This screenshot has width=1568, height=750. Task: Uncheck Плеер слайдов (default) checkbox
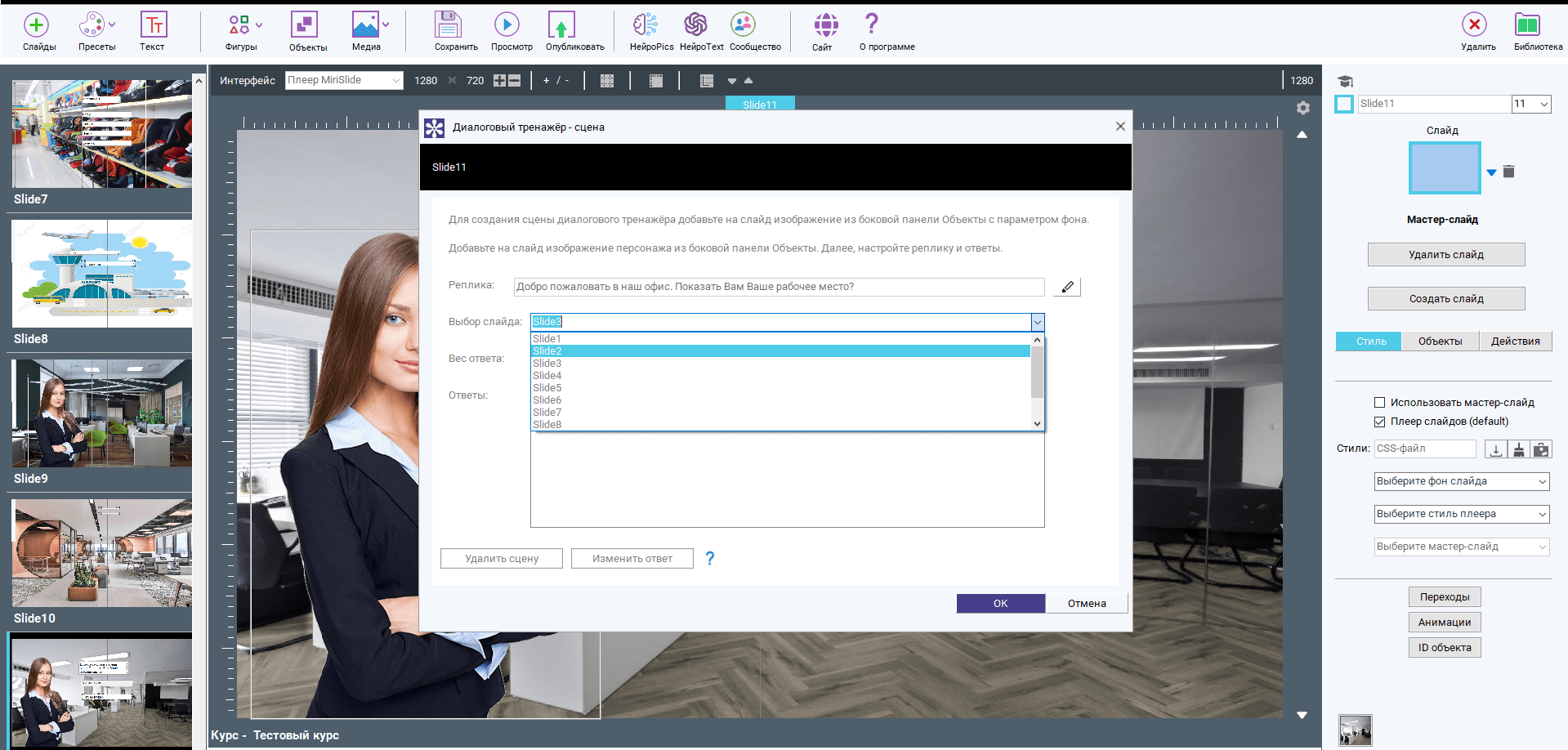[x=1380, y=422]
